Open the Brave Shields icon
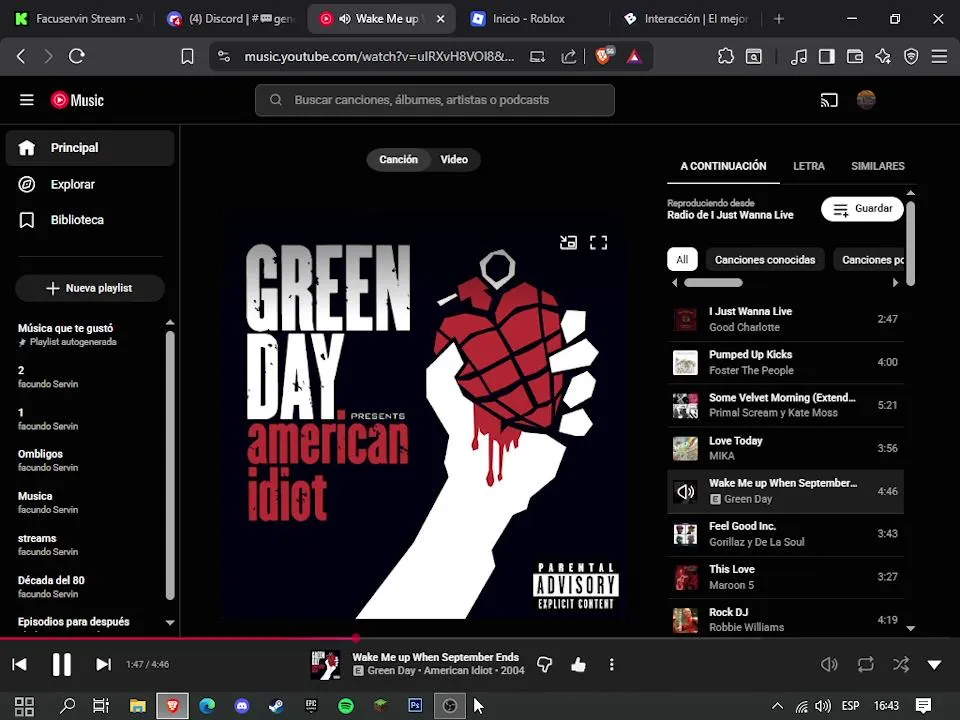 pos(603,56)
